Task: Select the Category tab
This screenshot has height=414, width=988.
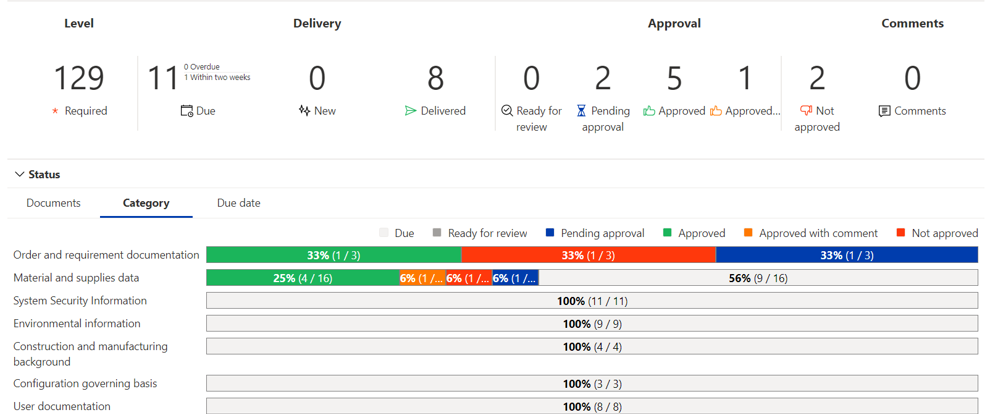Action: pos(146,203)
